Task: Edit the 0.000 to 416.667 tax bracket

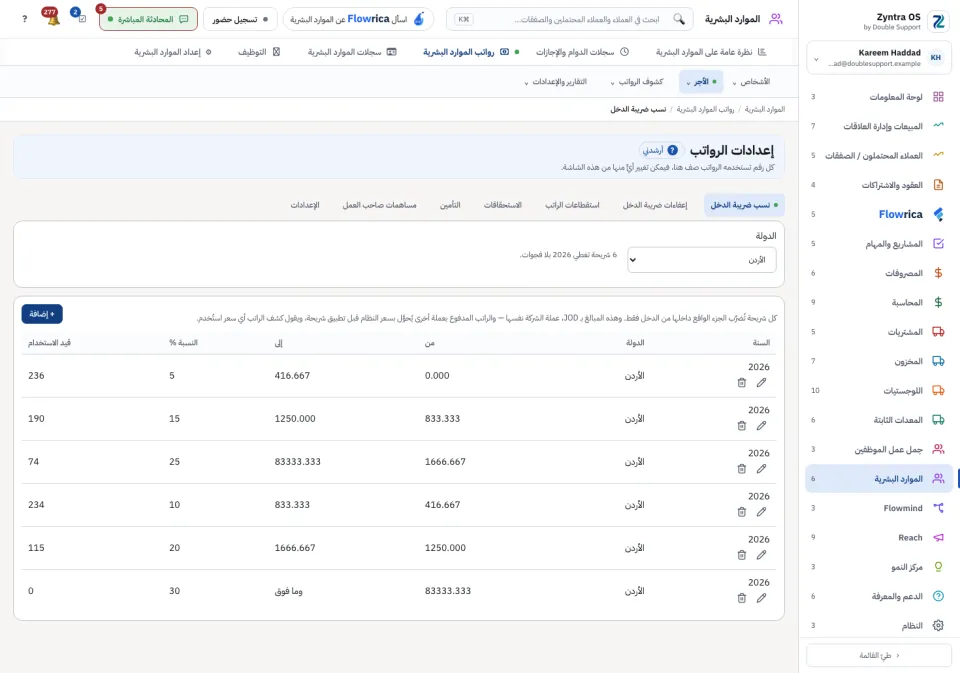Action: [761, 383]
